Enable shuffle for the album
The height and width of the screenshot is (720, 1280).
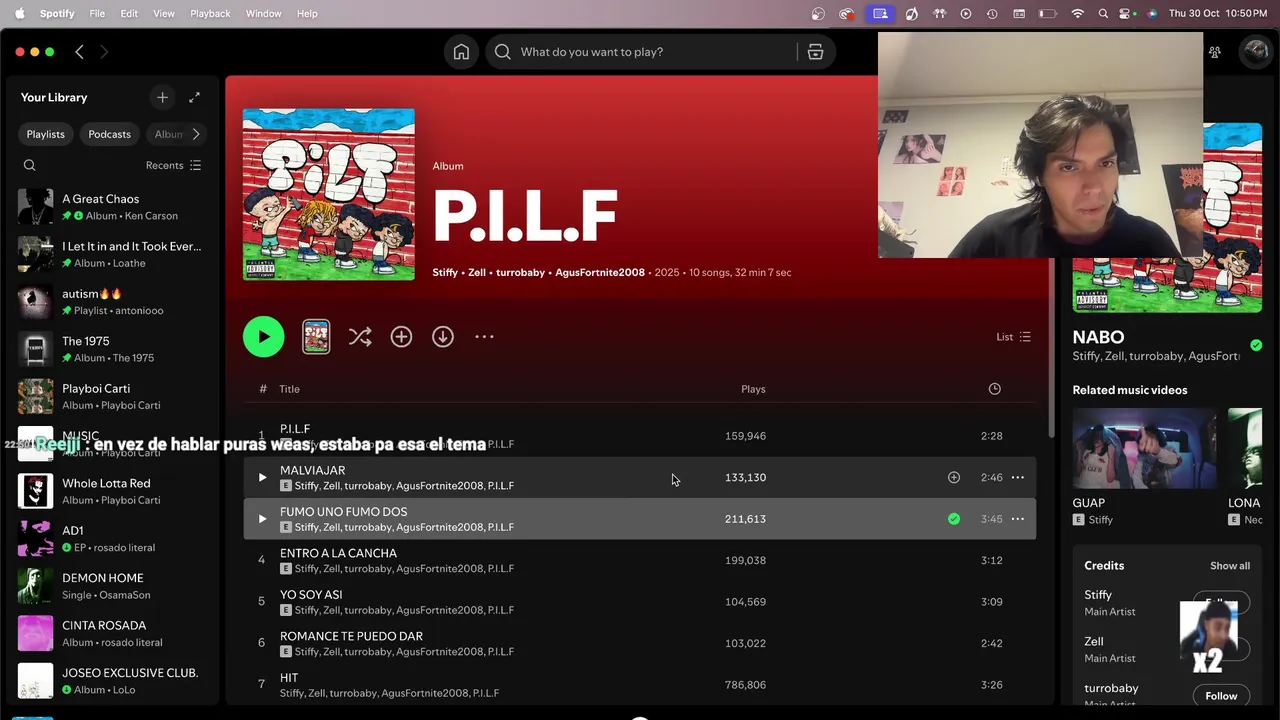click(360, 337)
